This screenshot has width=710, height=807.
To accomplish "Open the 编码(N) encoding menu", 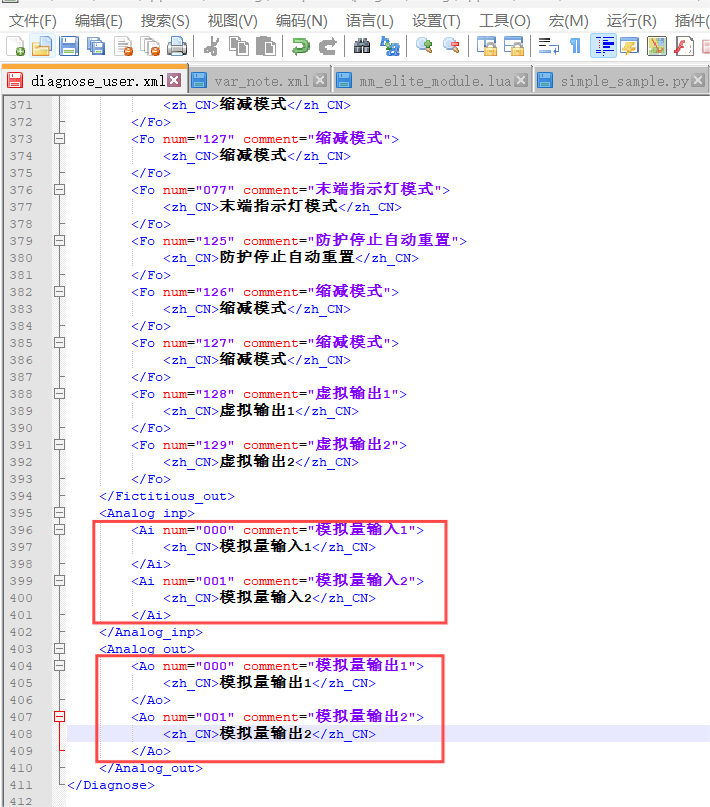I will (301, 20).
